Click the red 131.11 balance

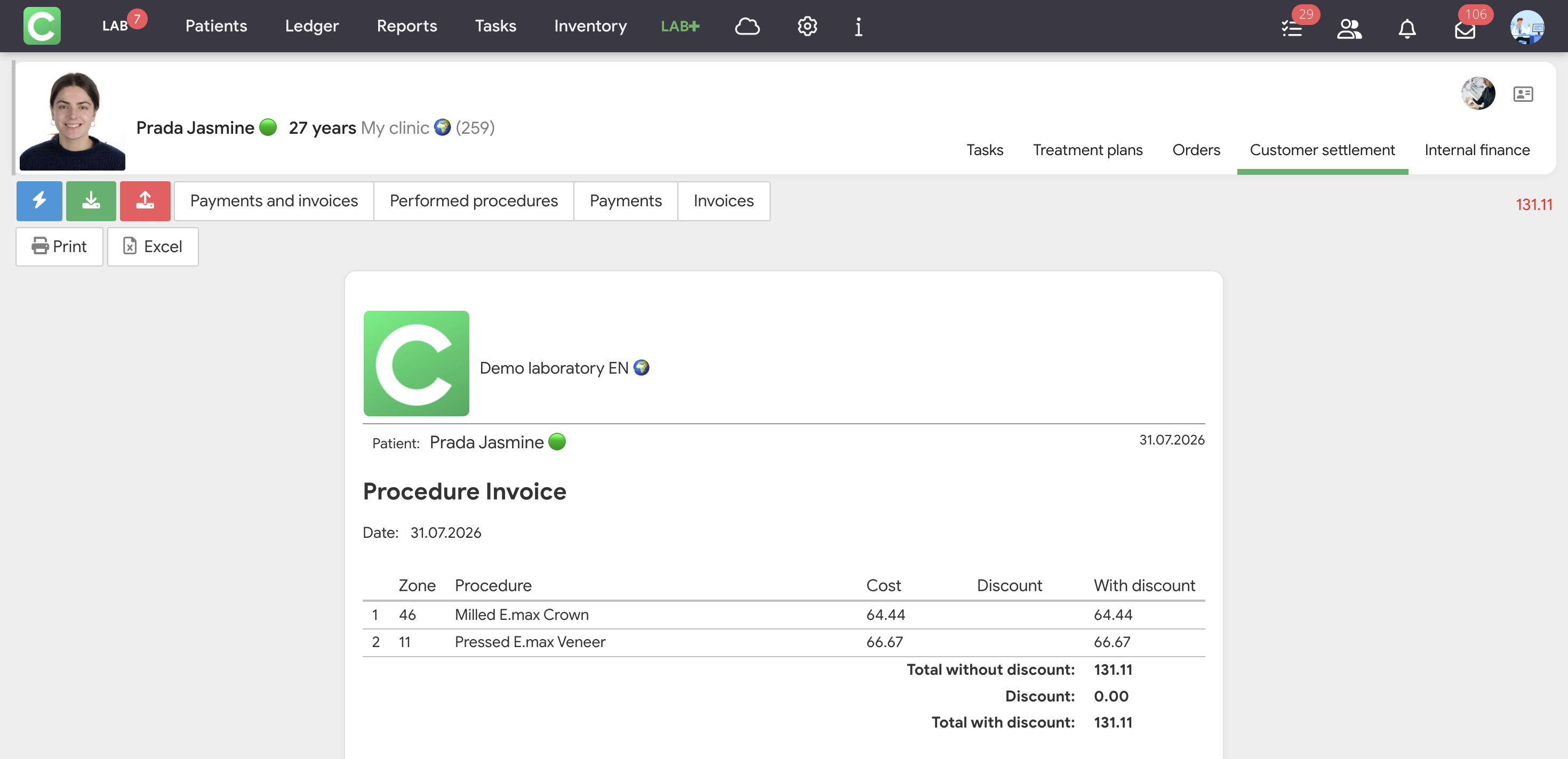[1534, 204]
